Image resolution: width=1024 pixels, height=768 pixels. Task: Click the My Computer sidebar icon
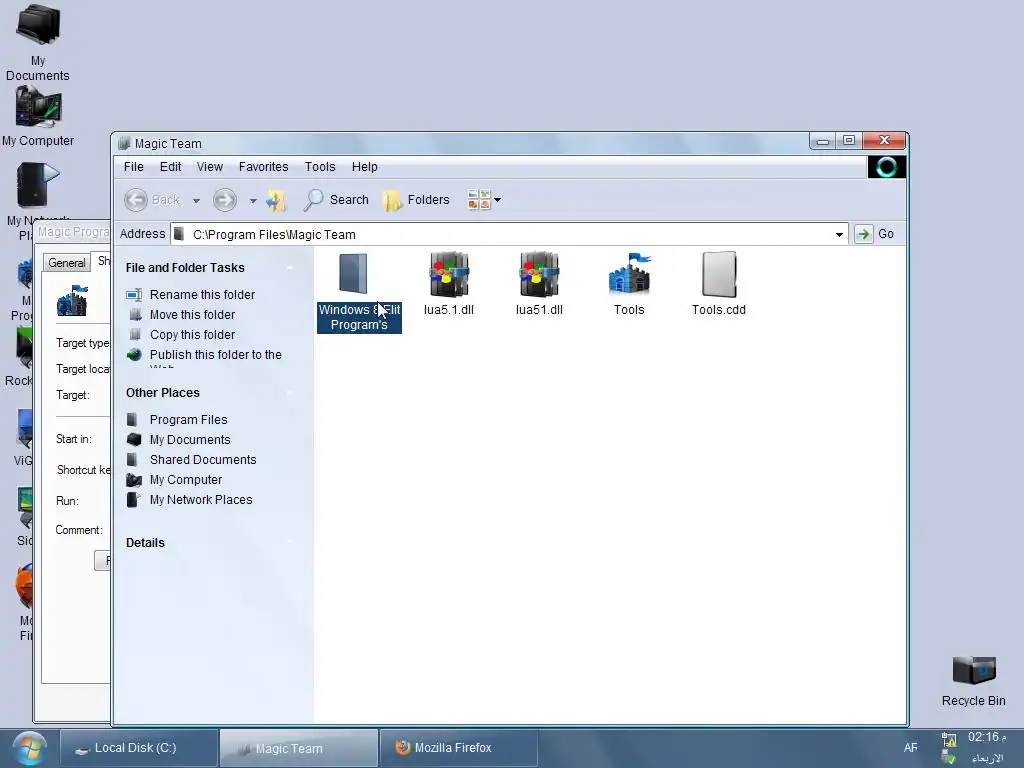134,480
